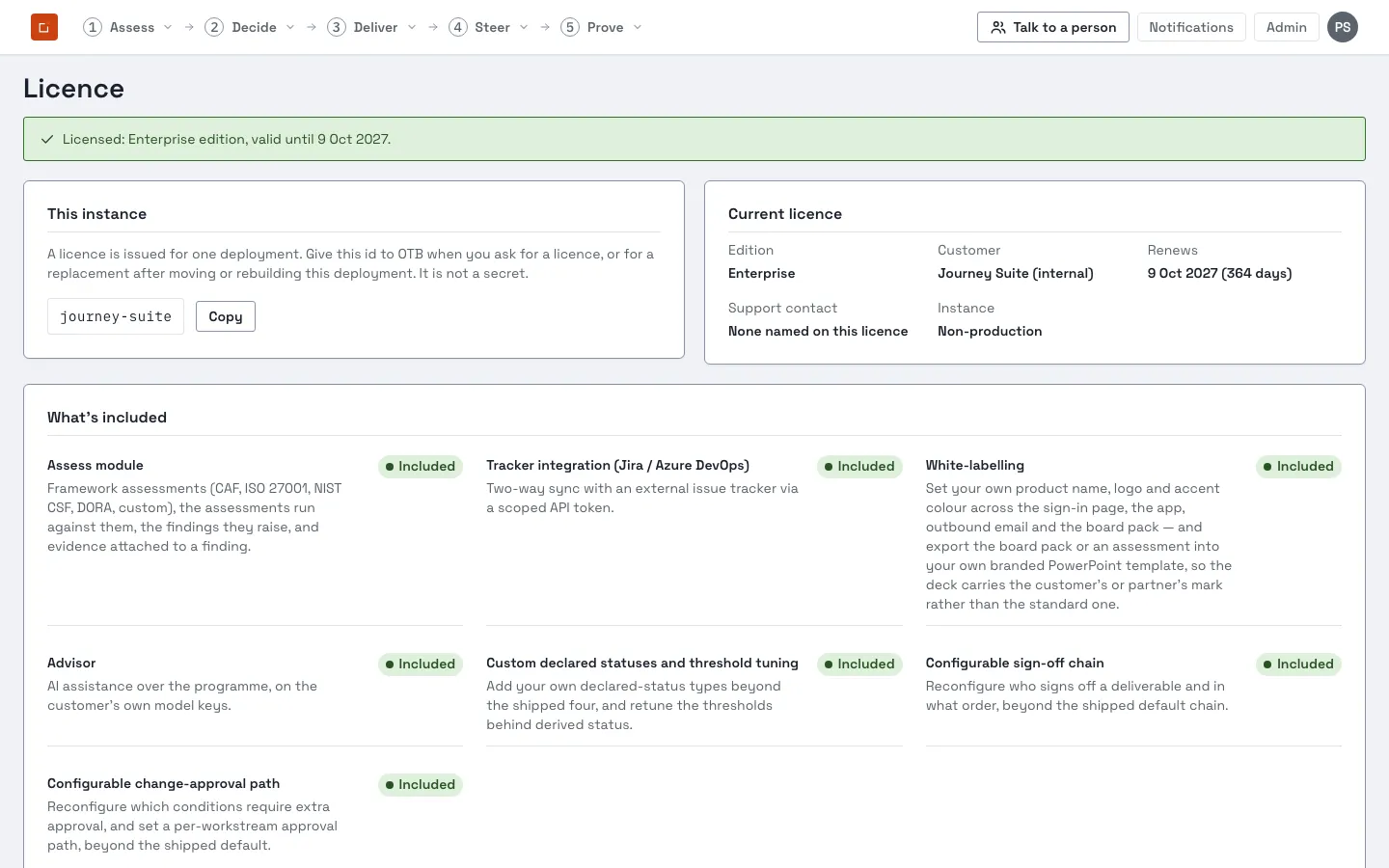Click the Included badge for Advisor
Viewport: 1389px width, 868px height.
pos(421,665)
